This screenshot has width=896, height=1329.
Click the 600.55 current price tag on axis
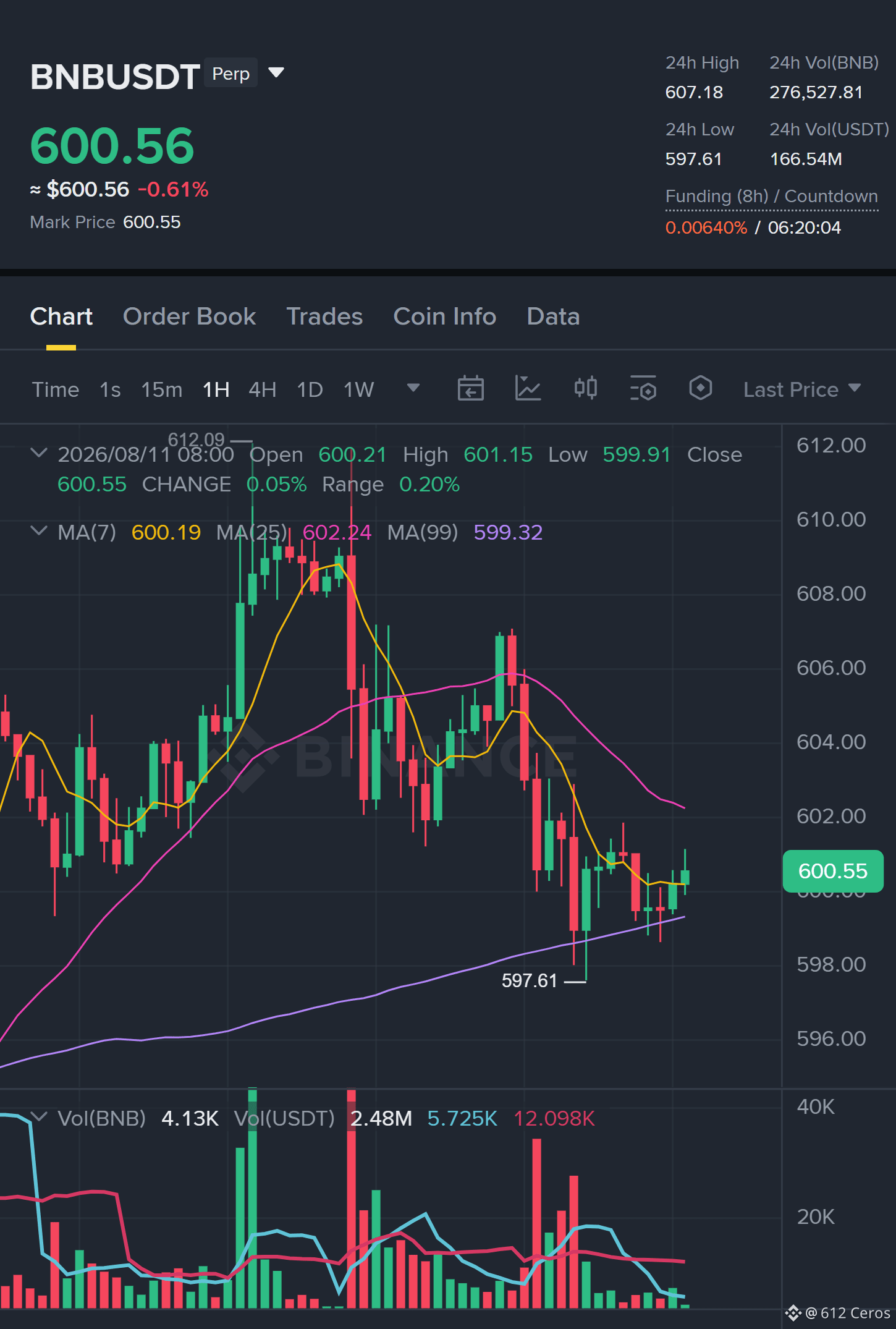coord(832,871)
